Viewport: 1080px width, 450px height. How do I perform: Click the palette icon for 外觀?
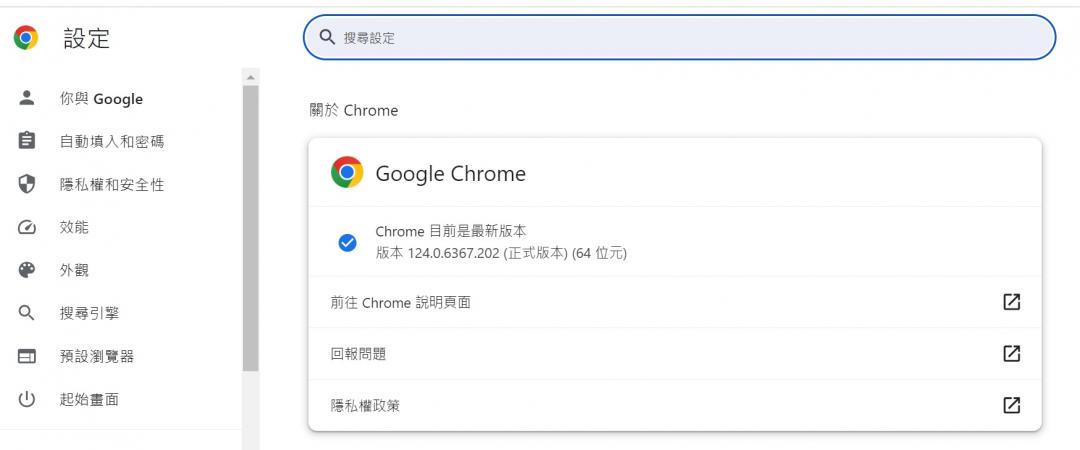click(27, 270)
